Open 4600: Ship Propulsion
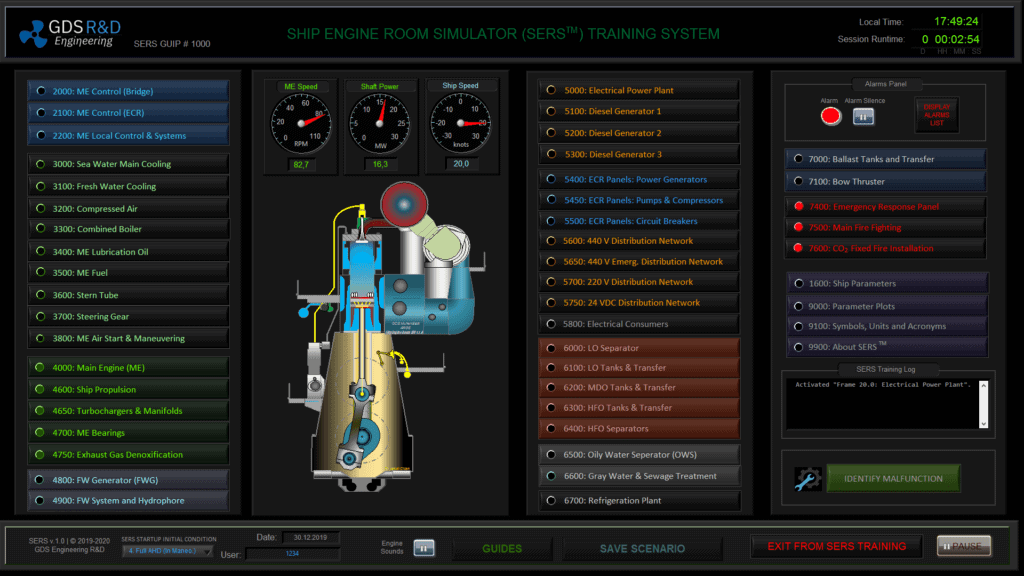The height and width of the screenshot is (576, 1024). pos(128,389)
